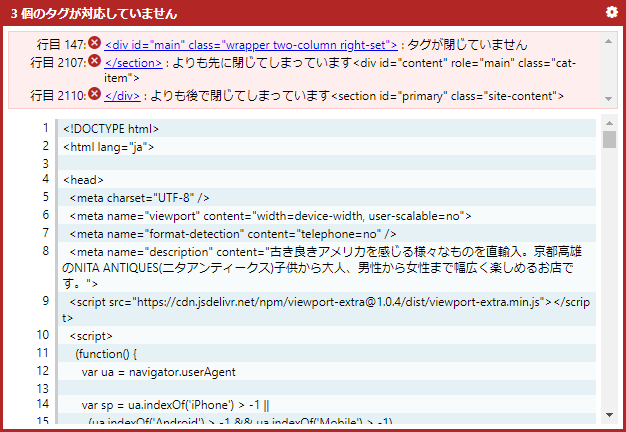The width and height of the screenshot is (626, 432).
Task: Open the settings gear icon
Action: click(x=611, y=12)
